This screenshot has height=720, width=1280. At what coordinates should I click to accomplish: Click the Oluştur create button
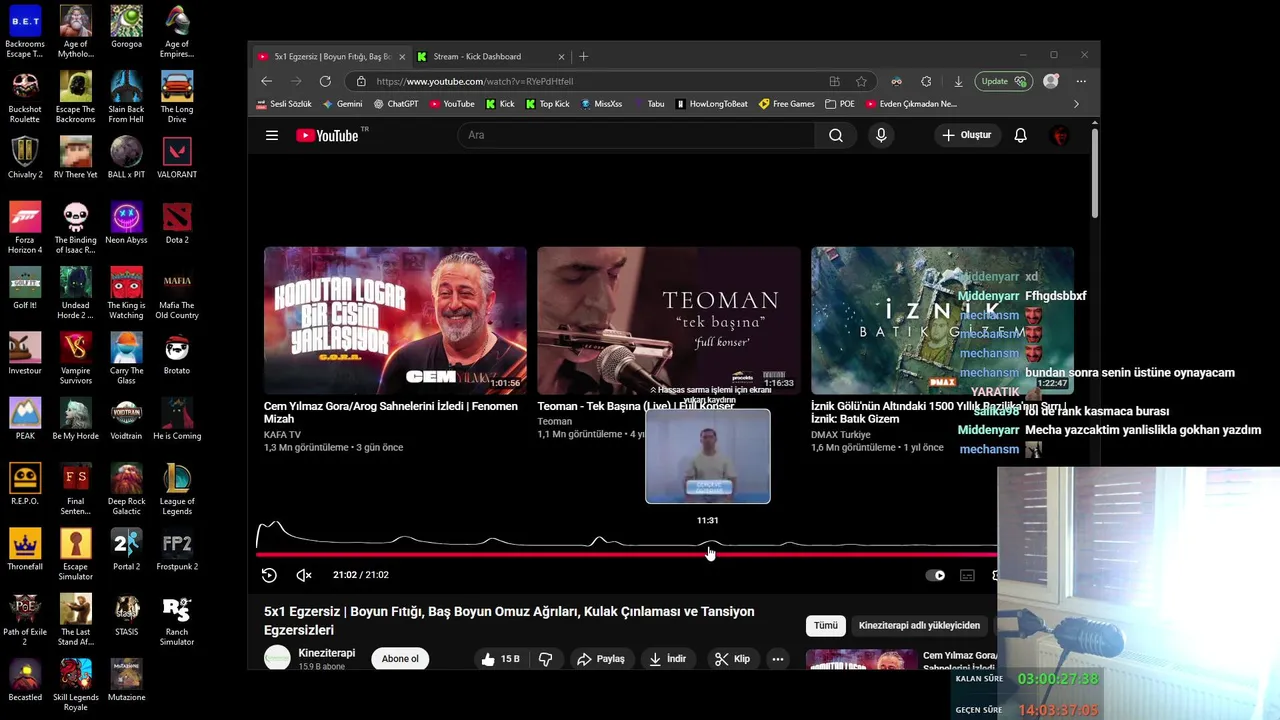pos(967,135)
